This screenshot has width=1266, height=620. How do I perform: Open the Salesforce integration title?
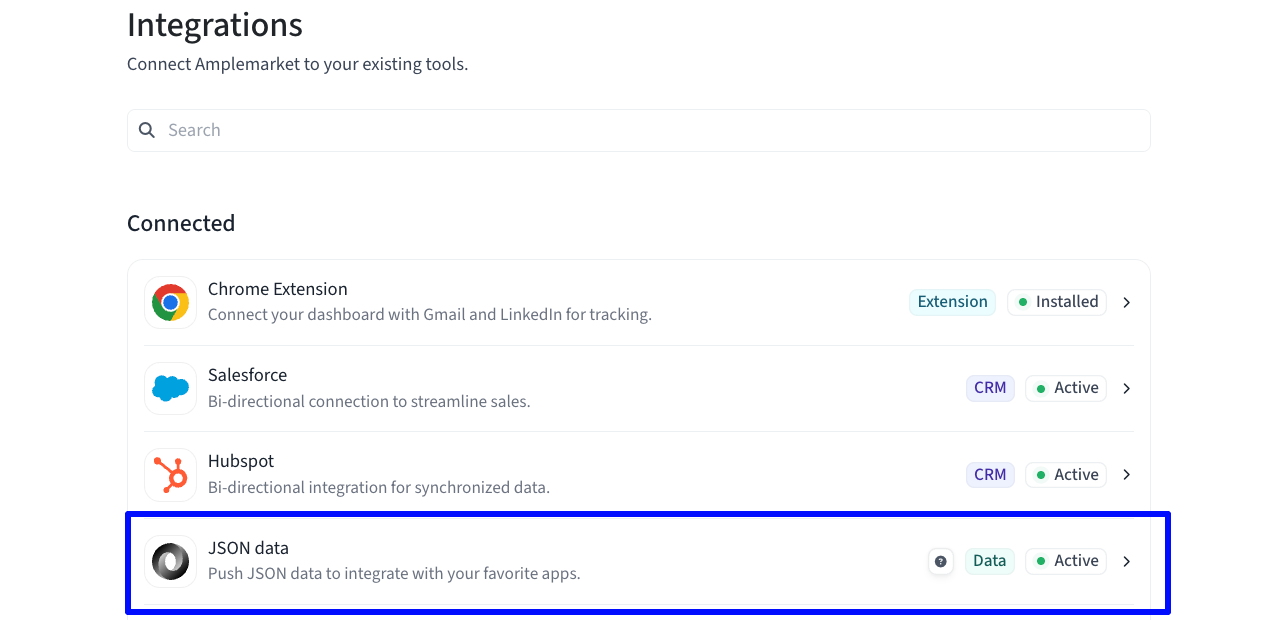247,375
